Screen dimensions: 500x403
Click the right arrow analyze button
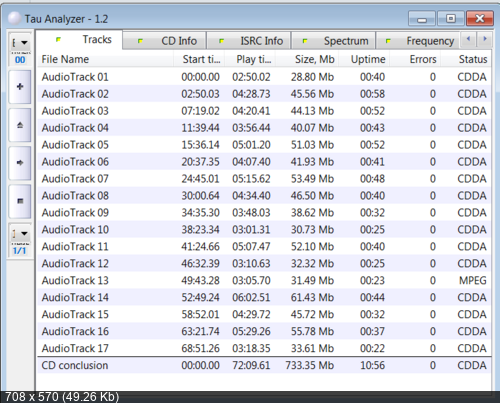tap(20, 163)
